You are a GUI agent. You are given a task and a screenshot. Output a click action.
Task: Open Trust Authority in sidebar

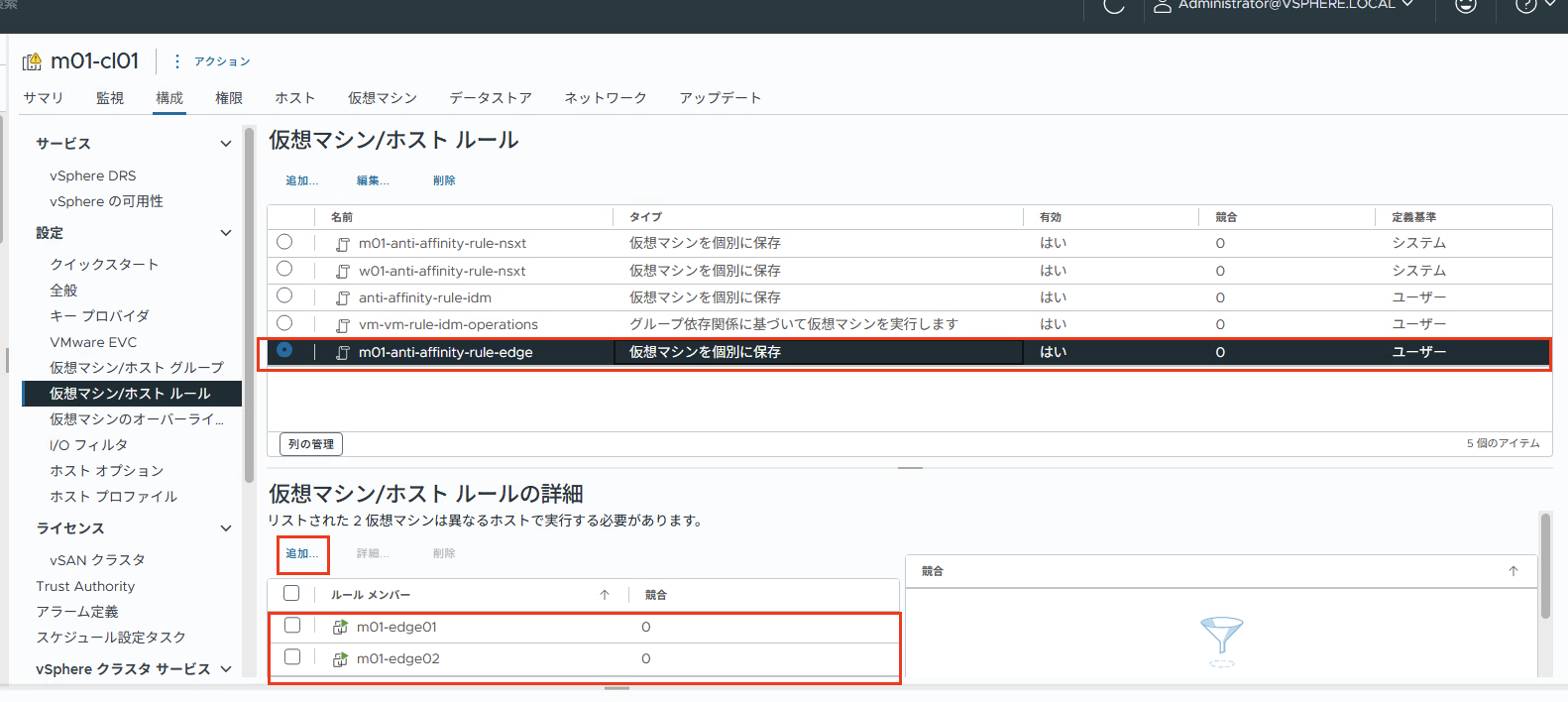tap(85, 586)
